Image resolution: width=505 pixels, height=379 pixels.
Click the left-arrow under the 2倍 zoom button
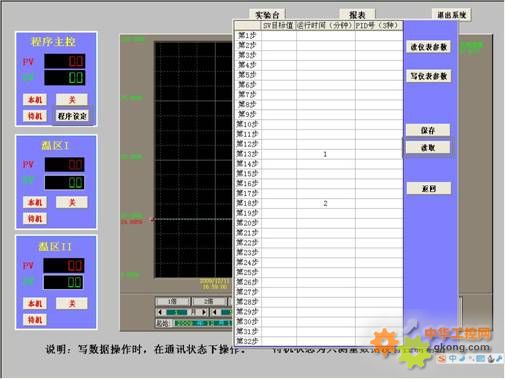[x=215, y=312]
